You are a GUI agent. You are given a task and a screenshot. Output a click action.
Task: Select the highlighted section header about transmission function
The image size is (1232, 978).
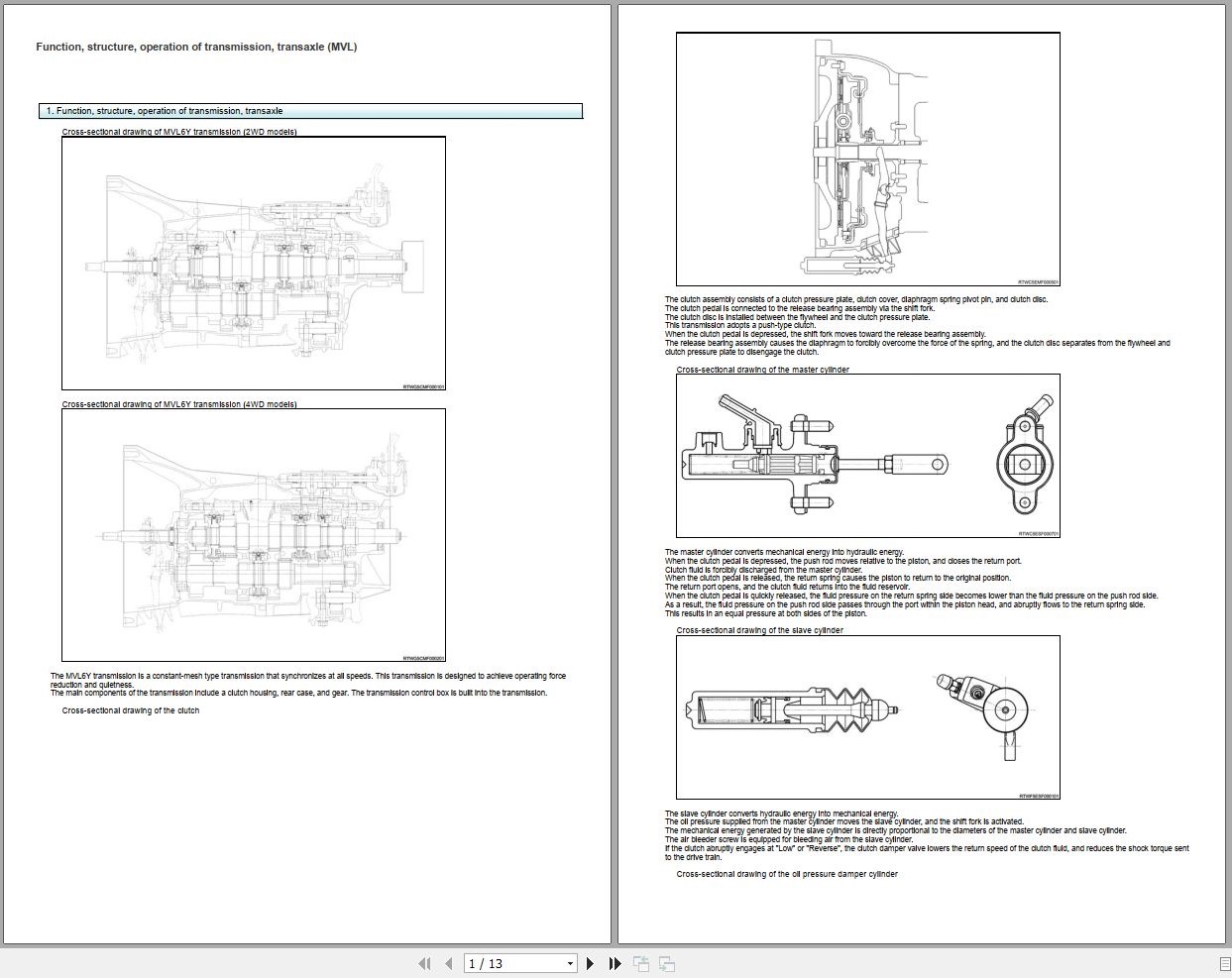[x=310, y=110]
